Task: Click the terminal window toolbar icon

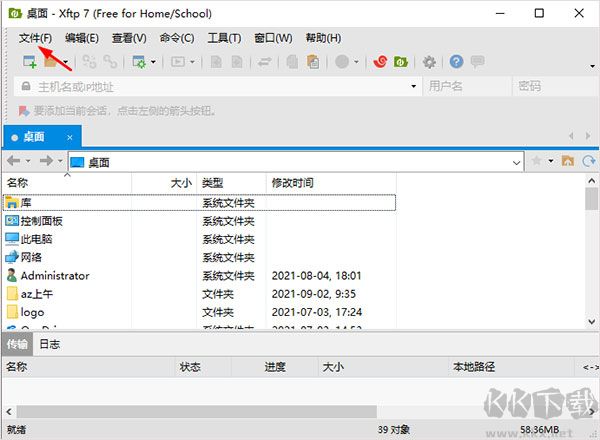Action: click(x=178, y=62)
